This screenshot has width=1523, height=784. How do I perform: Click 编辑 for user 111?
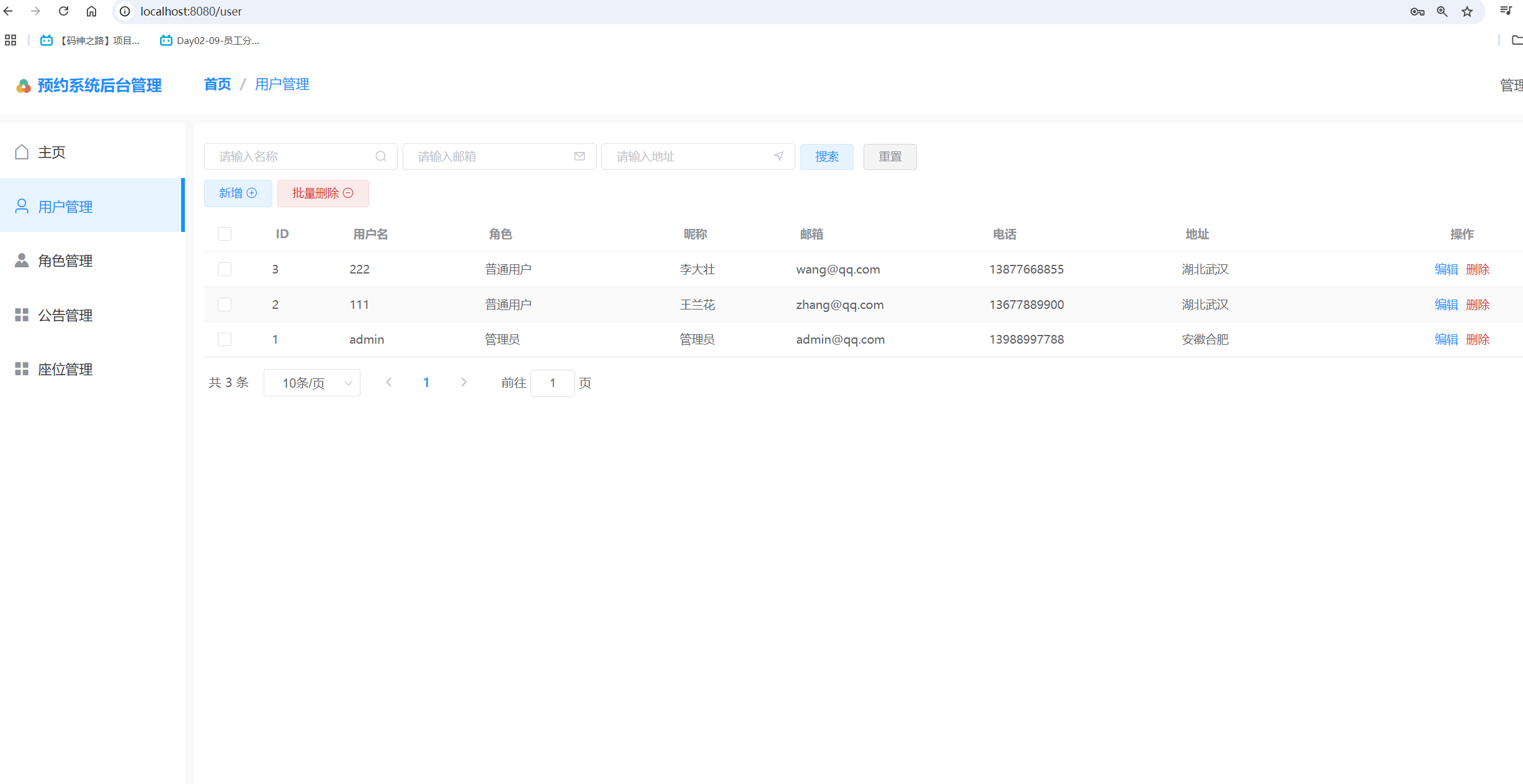1446,305
